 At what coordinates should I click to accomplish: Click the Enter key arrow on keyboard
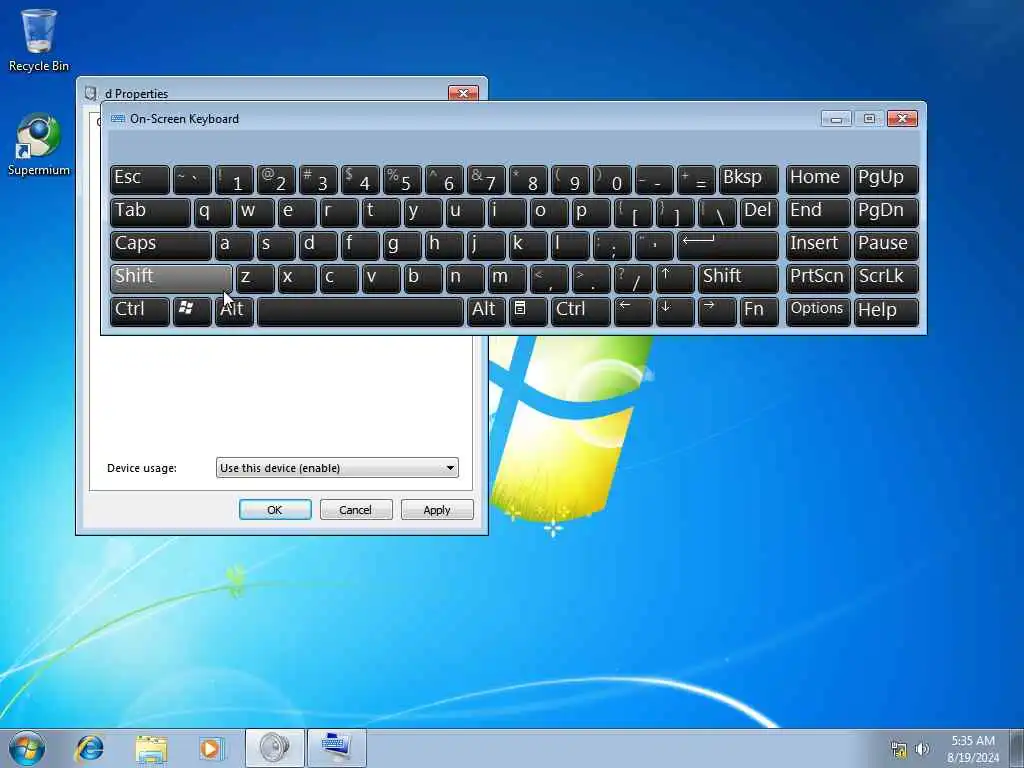click(728, 246)
